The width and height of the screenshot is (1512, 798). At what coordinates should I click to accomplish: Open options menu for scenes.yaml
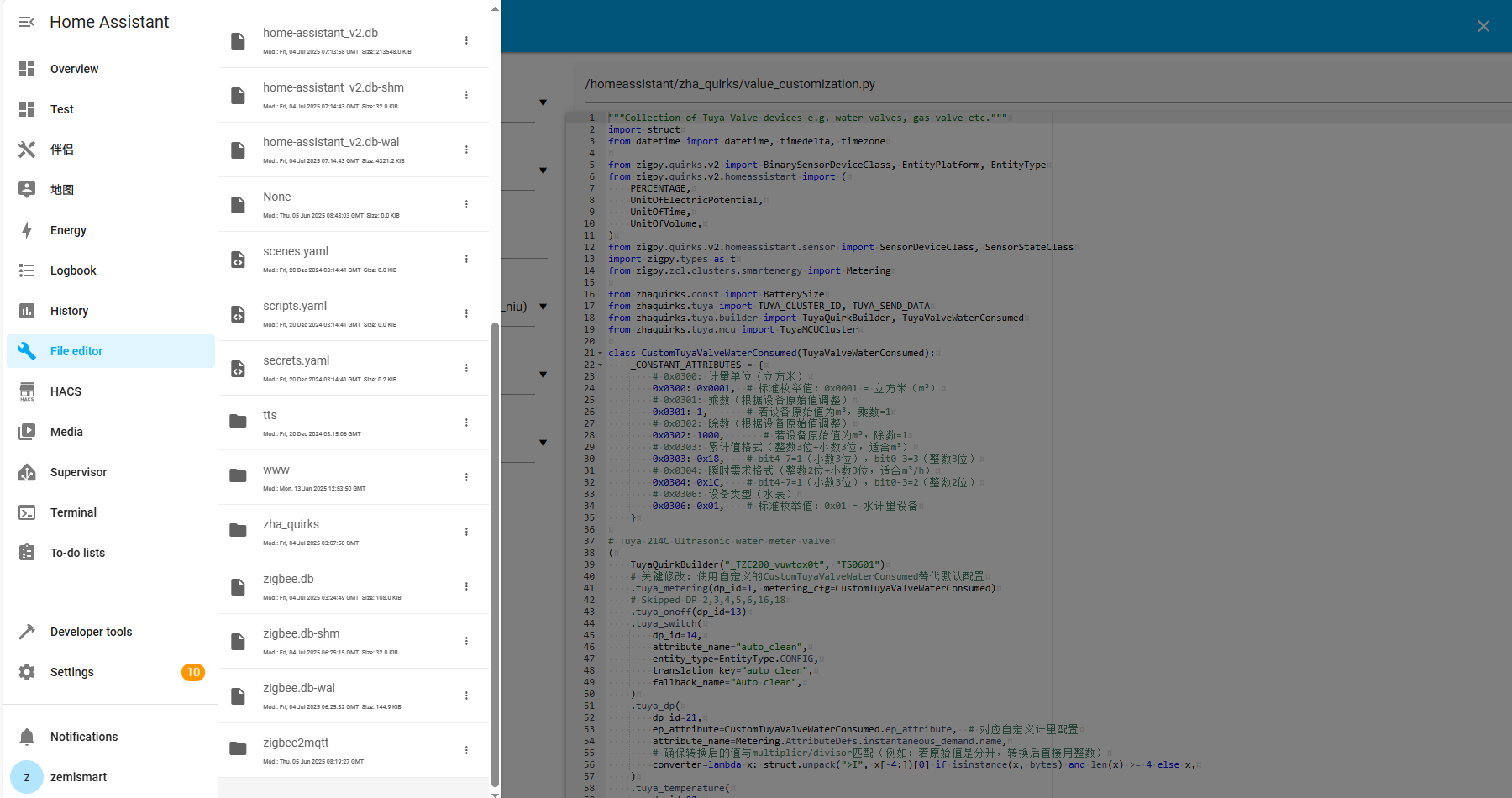click(x=466, y=259)
